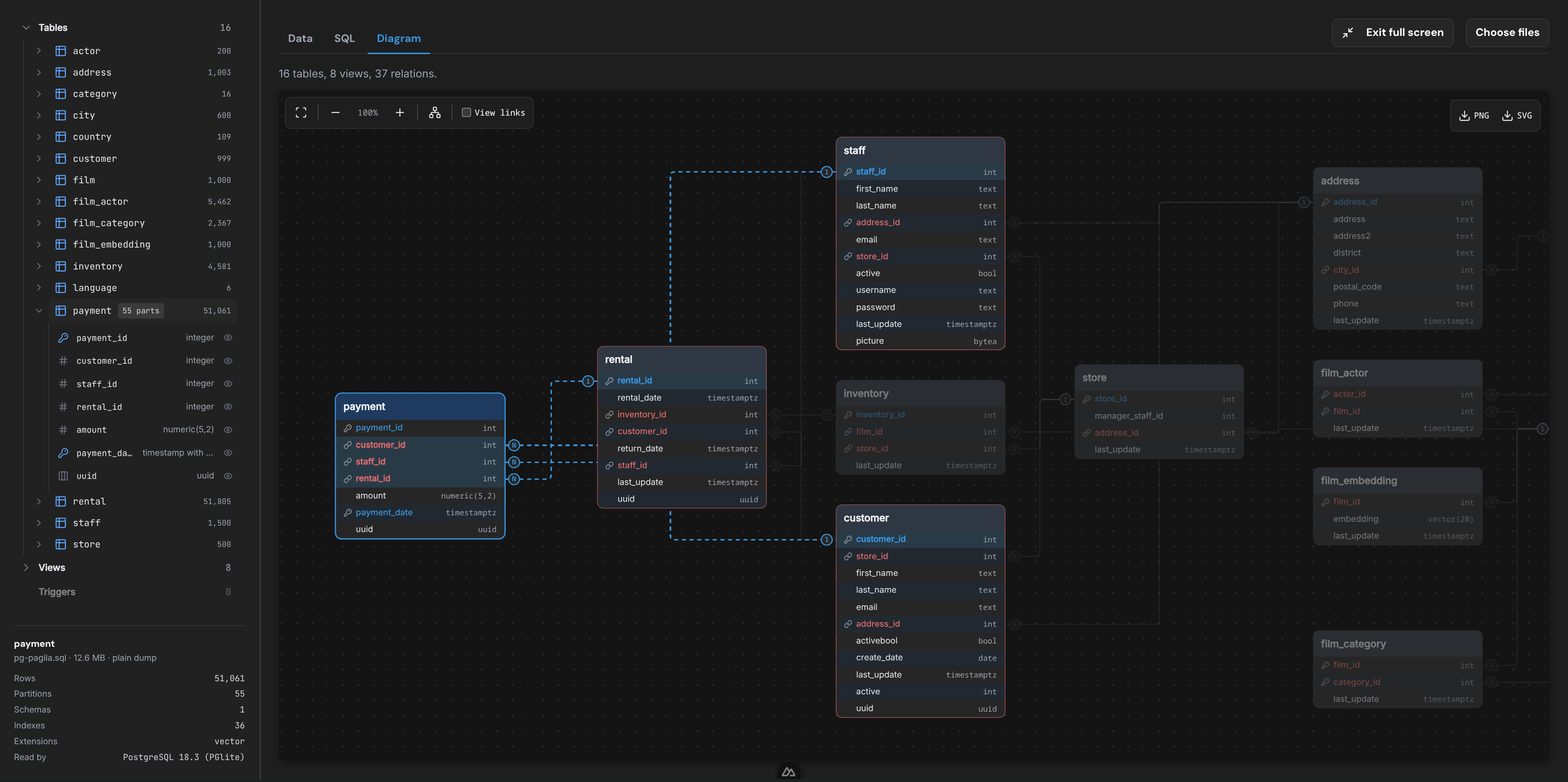Viewport: 1568px width, 782px height.
Task: Toggle visibility eye for payment_id column
Action: click(228, 338)
